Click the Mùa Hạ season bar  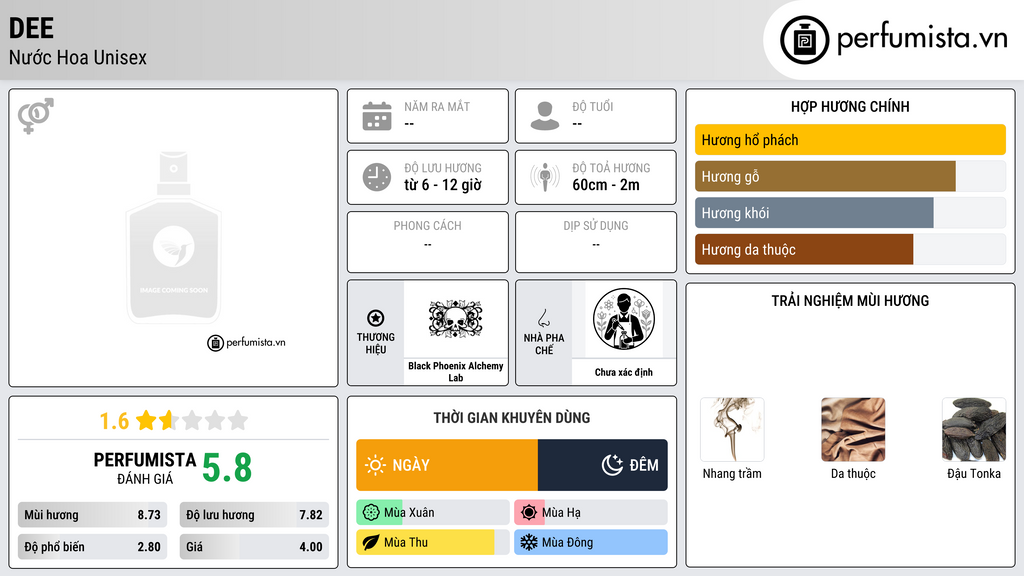click(x=590, y=513)
